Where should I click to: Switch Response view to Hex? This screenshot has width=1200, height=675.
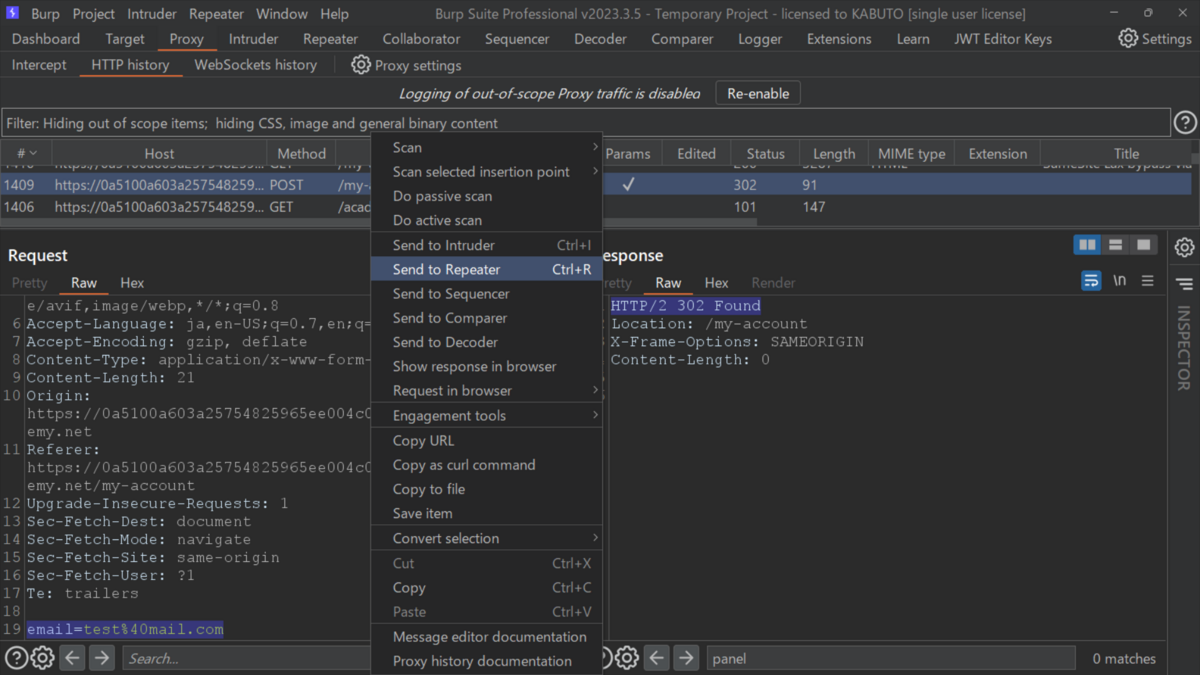(716, 283)
